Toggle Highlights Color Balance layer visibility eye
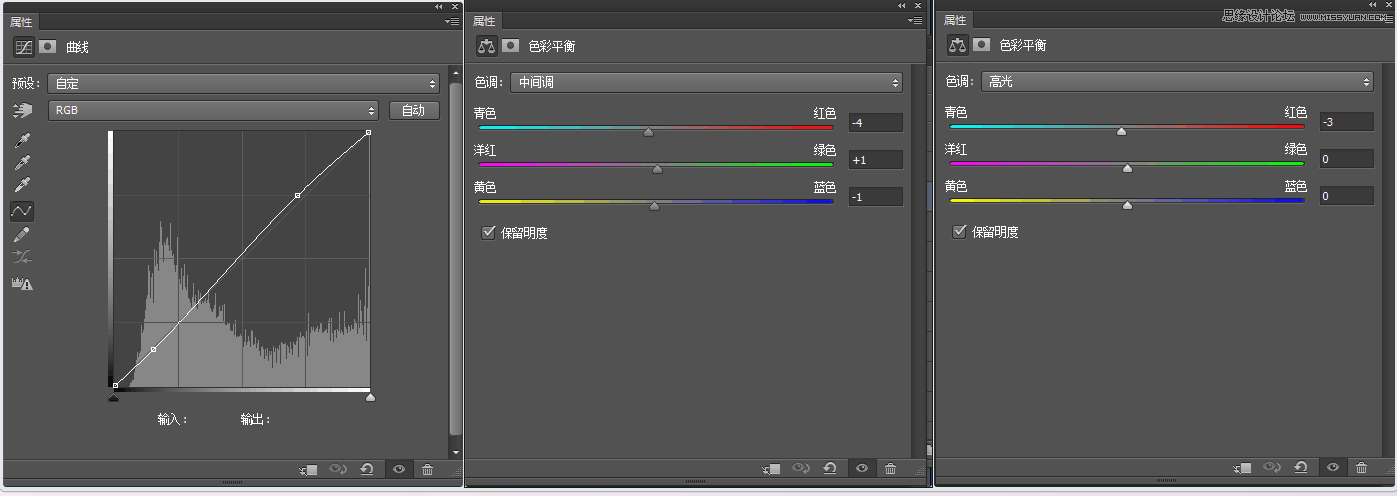This screenshot has width=1397, height=496. [1331, 467]
